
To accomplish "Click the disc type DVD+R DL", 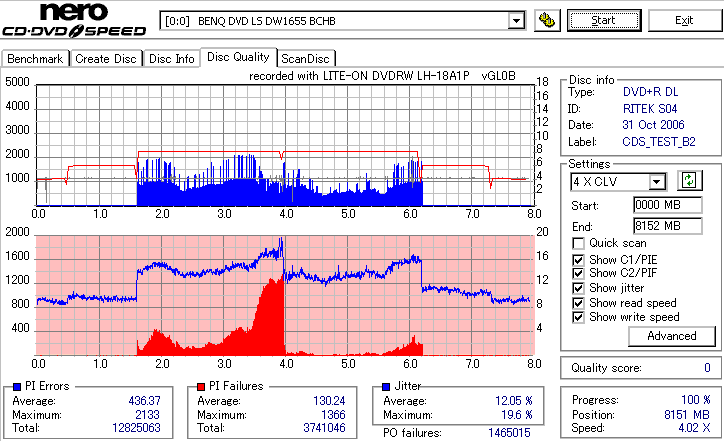I will [651, 92].
